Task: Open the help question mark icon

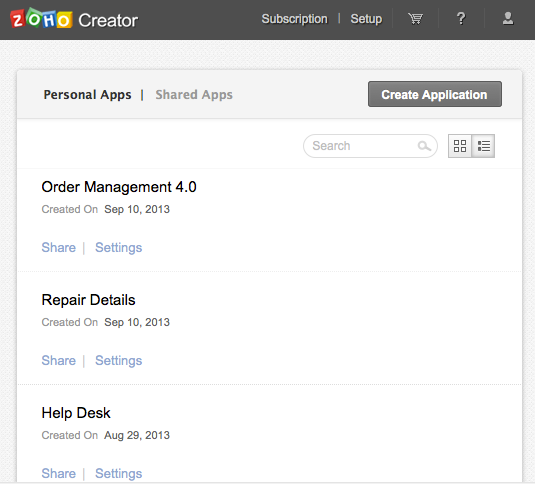Action: 461,18
